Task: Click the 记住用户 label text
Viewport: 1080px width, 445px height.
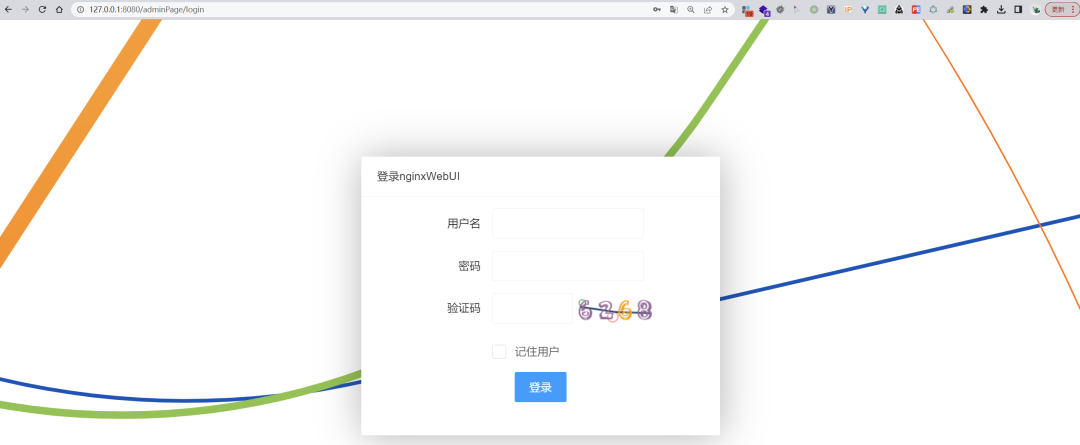Action: (x=537, y=351)
